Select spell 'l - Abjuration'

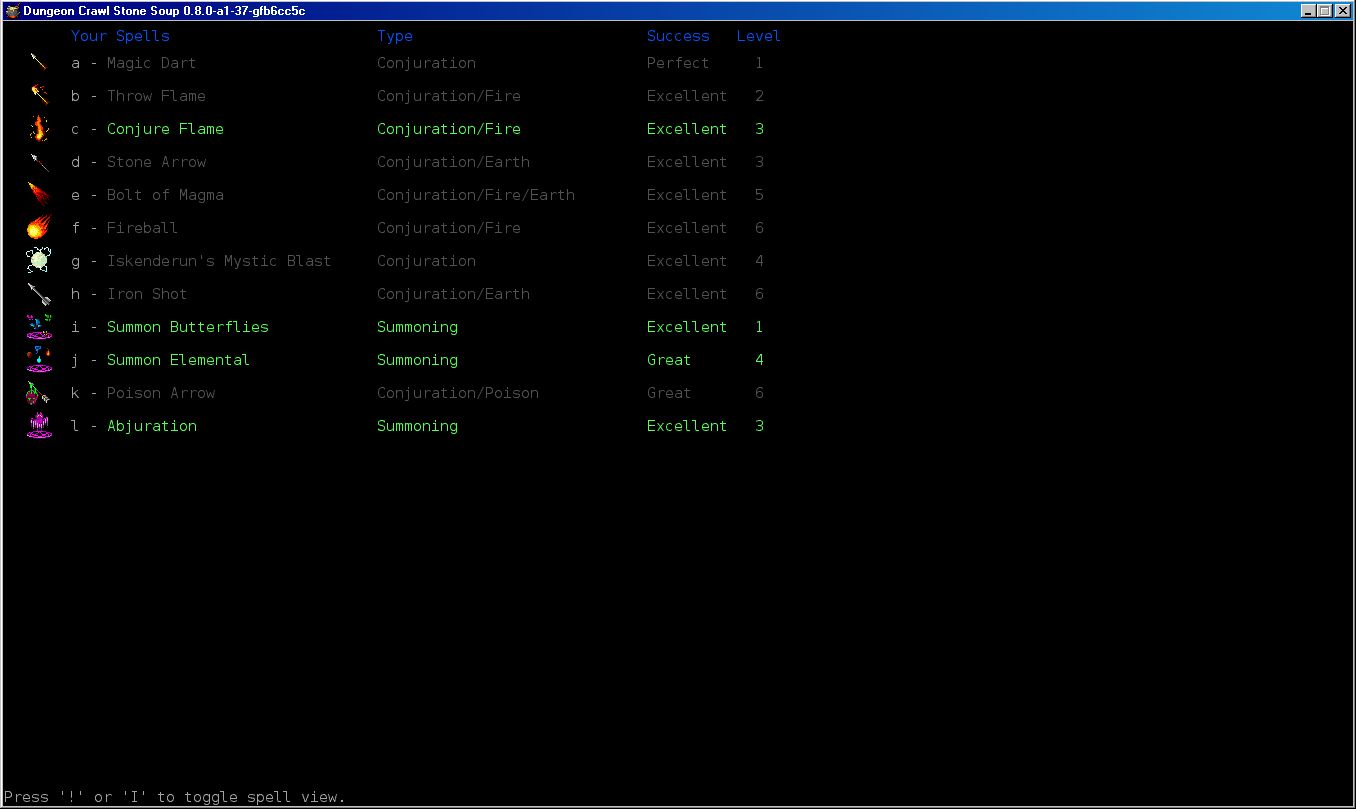(x=133, y=426)
